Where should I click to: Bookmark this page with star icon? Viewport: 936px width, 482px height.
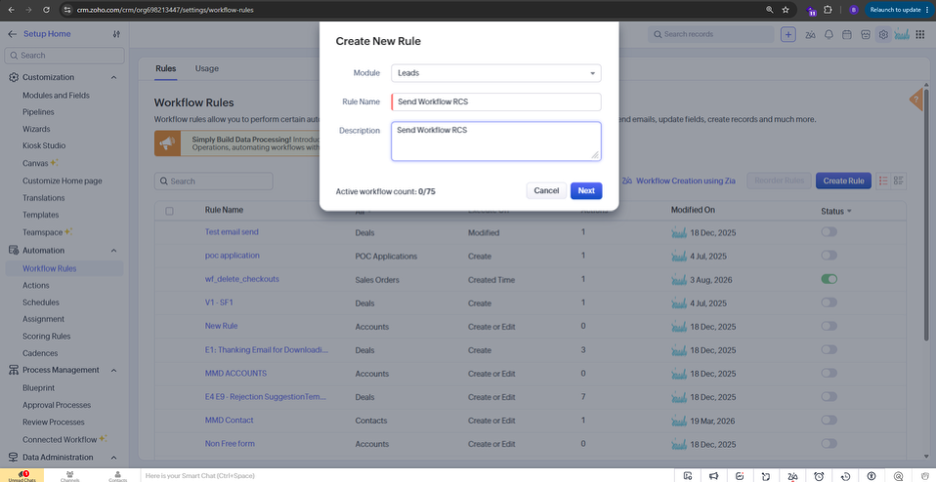(786, 10)
